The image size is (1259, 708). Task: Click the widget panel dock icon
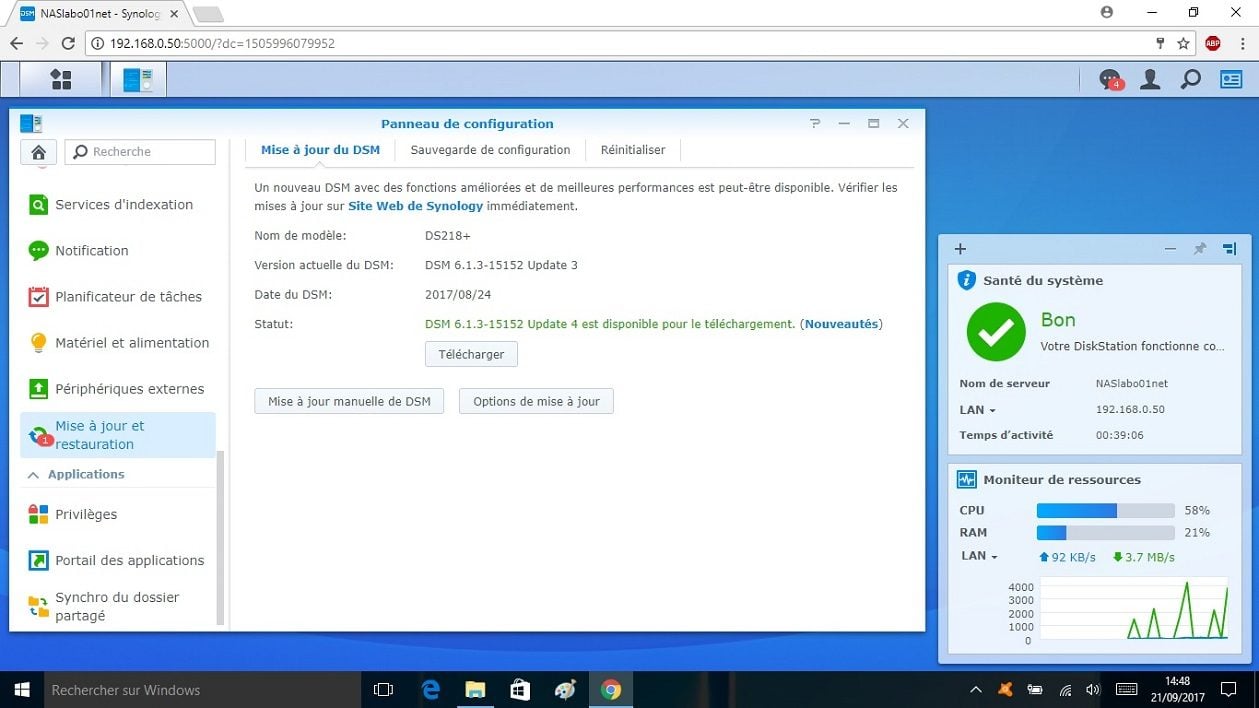click(x=1230, y=249)
